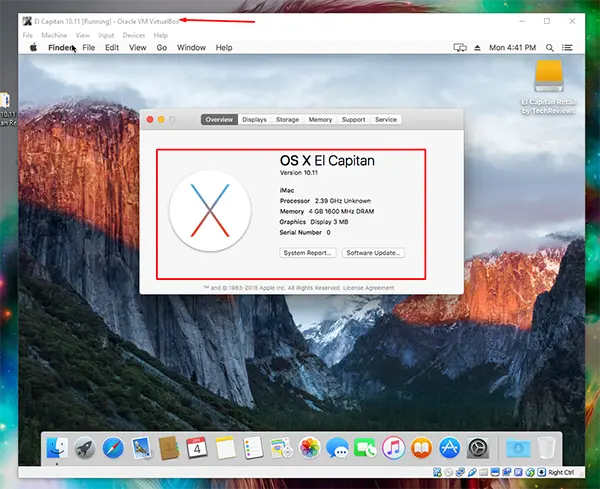
Task: Close the About This Mac window
Action: [150, 120]
